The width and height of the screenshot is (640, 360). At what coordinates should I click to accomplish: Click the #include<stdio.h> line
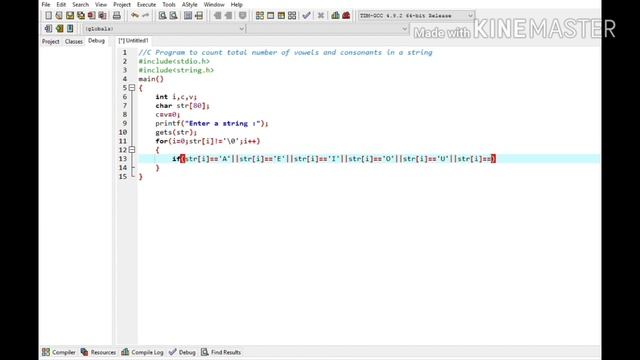point(174,61)
